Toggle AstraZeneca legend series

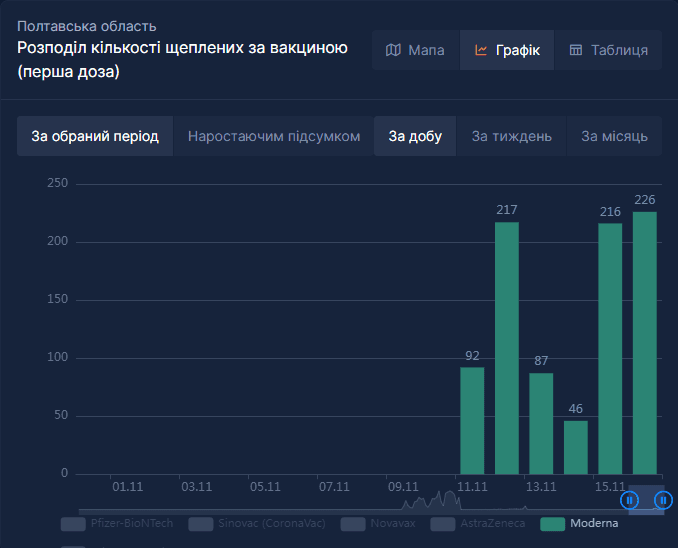pos(478,524)
